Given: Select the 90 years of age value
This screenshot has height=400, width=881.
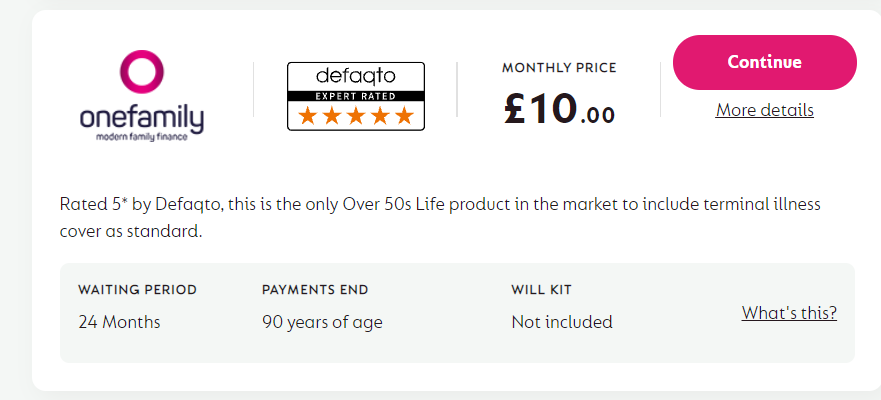Looking at the screenshot, I should coord(322,322).
